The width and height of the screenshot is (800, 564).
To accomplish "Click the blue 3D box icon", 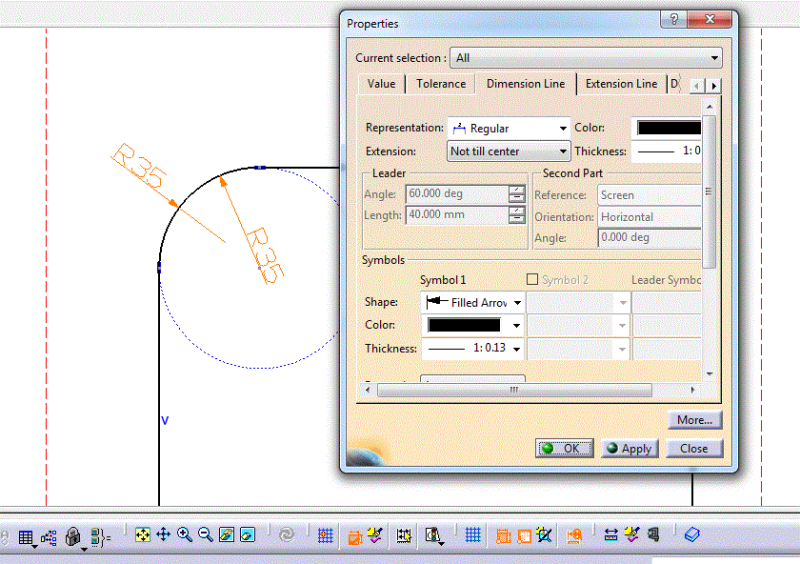I will click(x=692, y=535).
